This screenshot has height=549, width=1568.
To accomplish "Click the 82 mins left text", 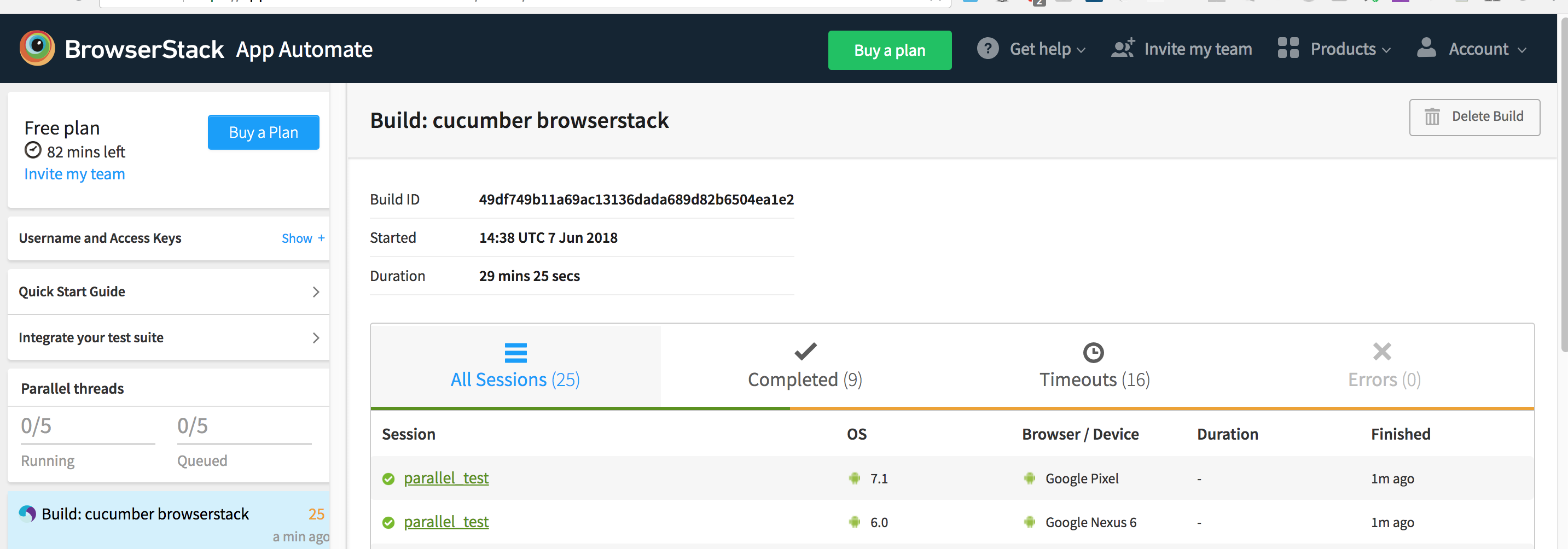I will (x=86, y=151).
